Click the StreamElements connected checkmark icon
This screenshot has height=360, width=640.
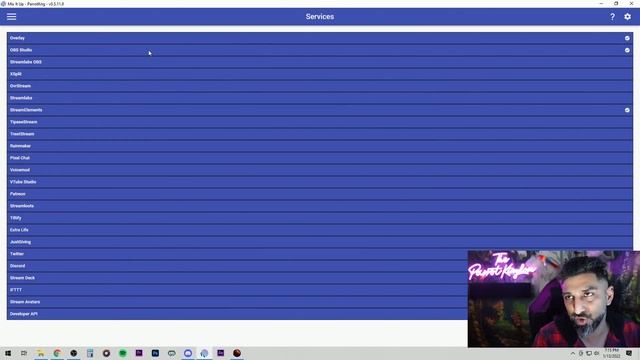click(x=627, y=110)
